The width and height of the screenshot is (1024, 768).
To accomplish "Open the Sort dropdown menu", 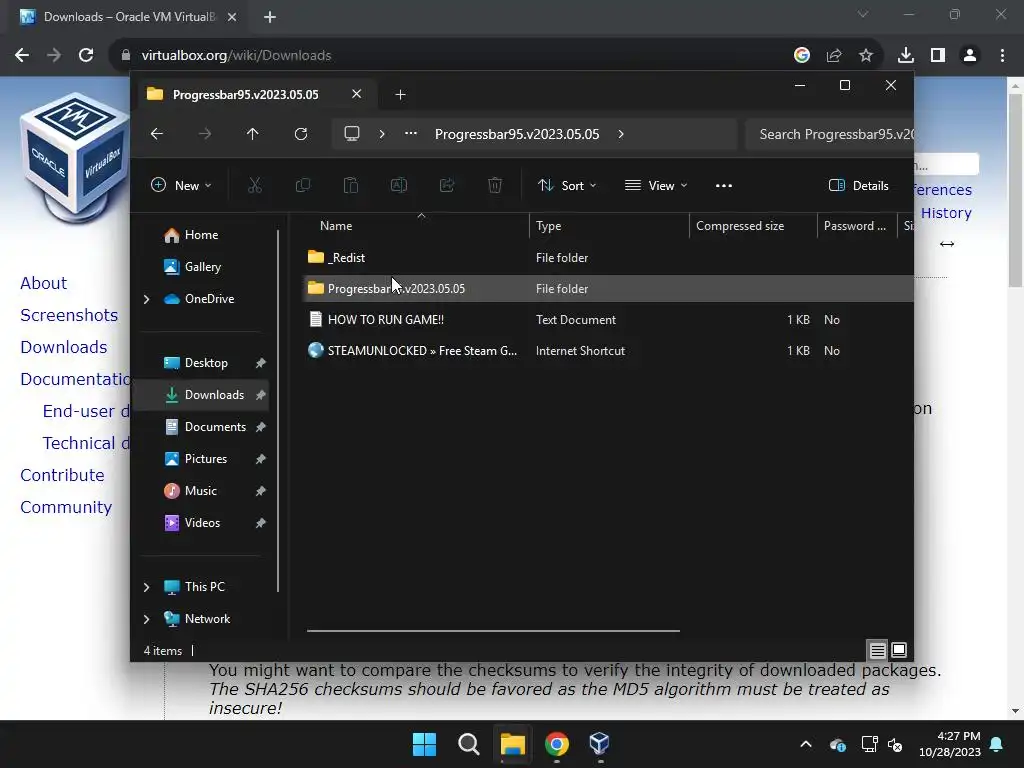I will 567,185.
